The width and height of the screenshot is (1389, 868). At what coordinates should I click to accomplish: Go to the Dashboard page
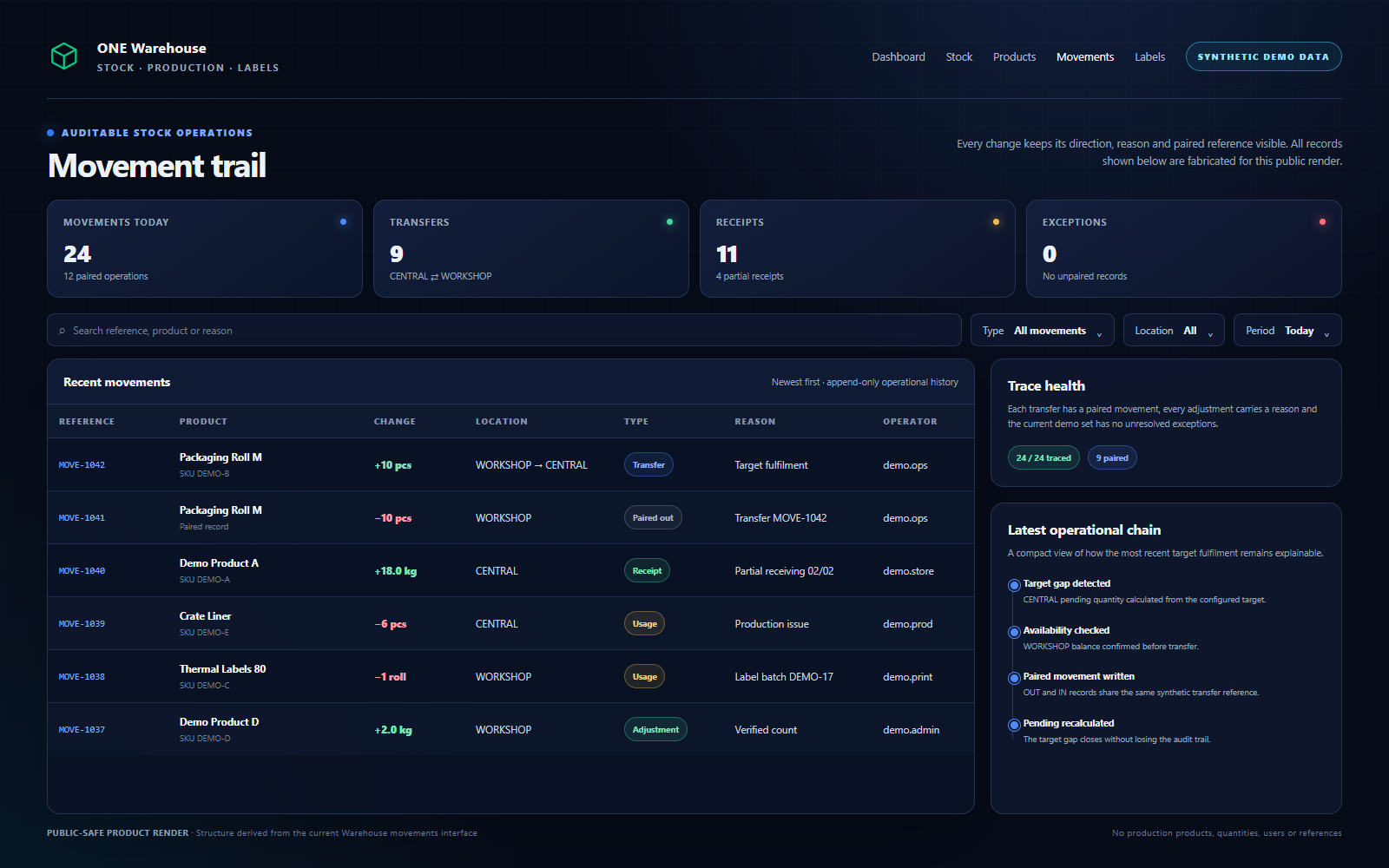[899, 56]
